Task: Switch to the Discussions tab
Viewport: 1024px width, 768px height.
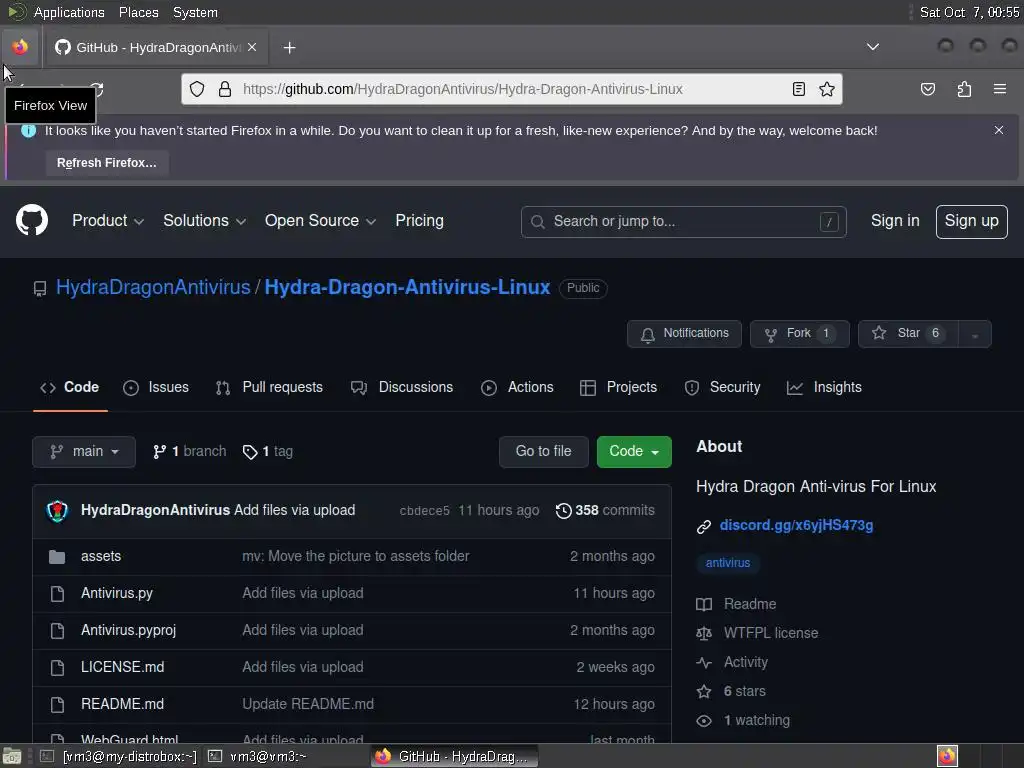Action: pyautogui.click(x=402, y=387)
